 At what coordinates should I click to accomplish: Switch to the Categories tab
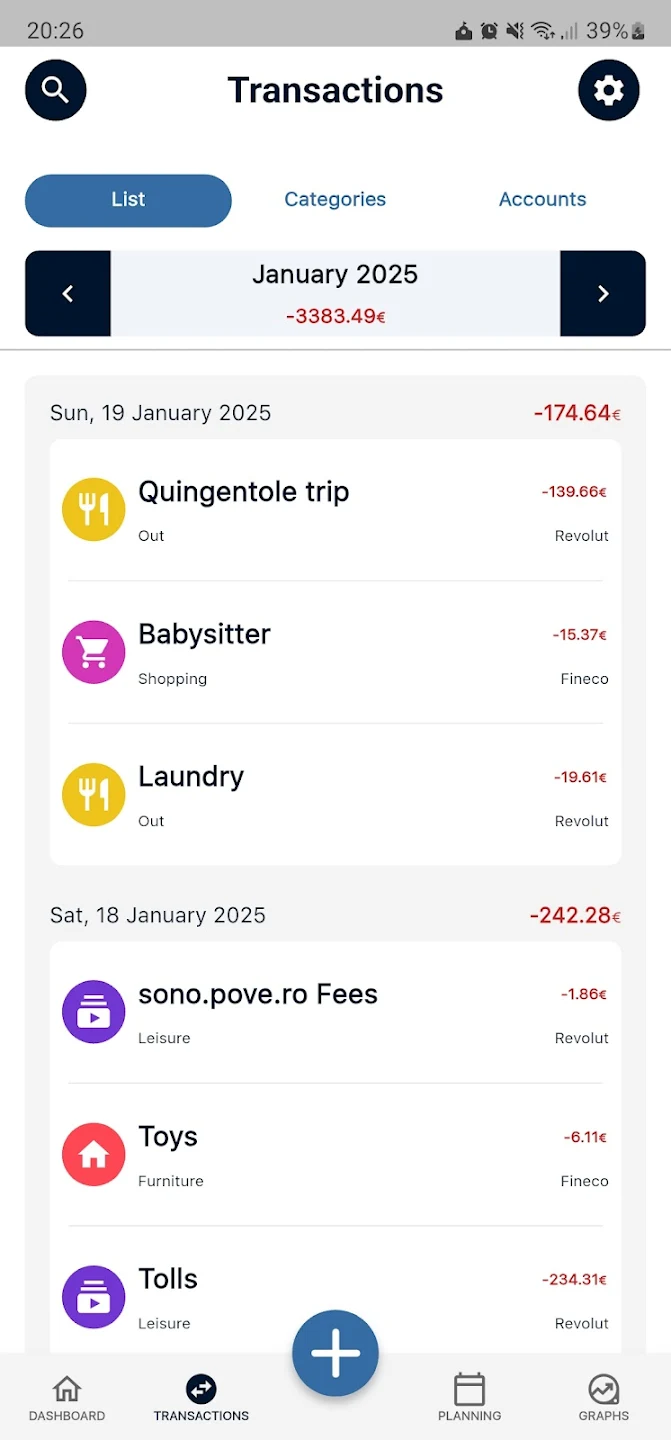click(x=335, y=200)
